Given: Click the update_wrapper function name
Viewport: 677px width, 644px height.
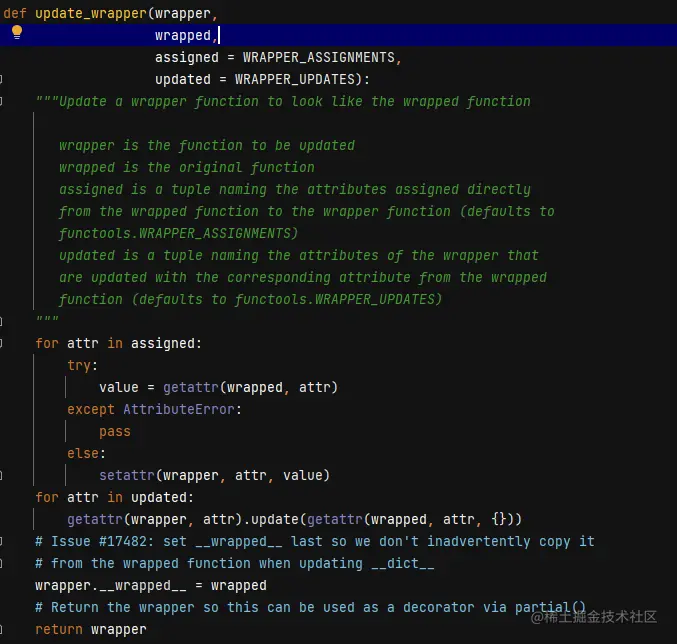Looking at the screenshot, I should 91,13.
